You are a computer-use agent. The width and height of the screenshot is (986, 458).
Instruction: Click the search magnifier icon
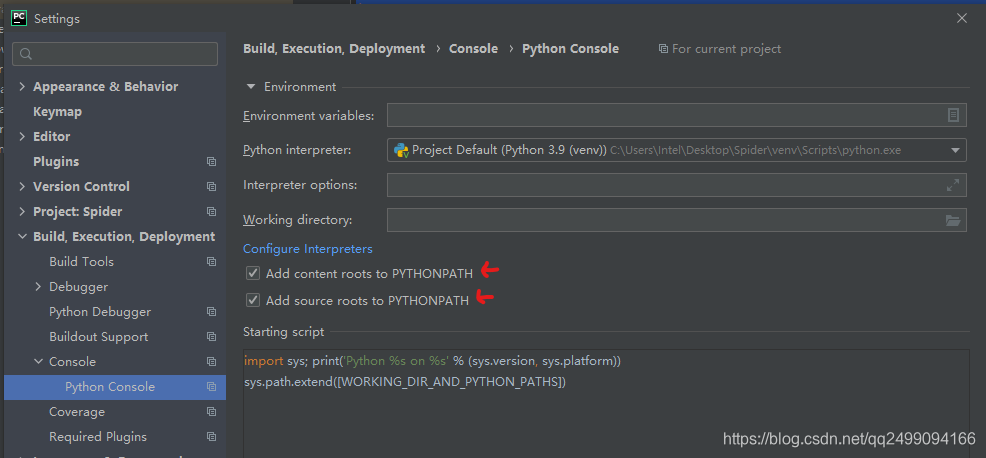point(26,54)
